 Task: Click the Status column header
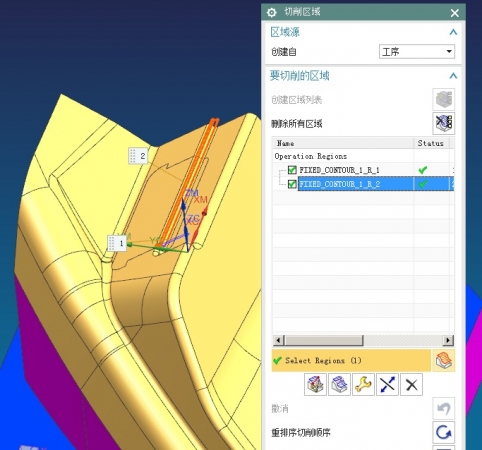[431, 143]
